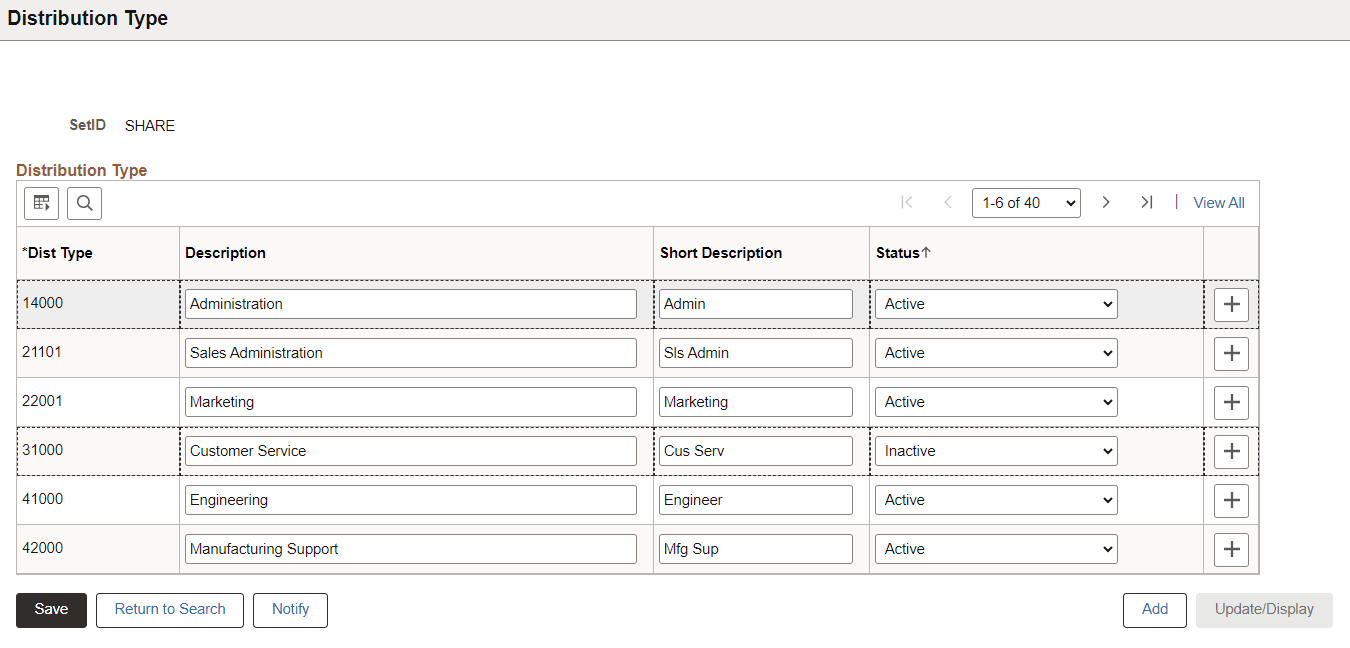1350x648 pixels.
Task: Click the Add button near Update/Display
Action: coord(1154,610)
